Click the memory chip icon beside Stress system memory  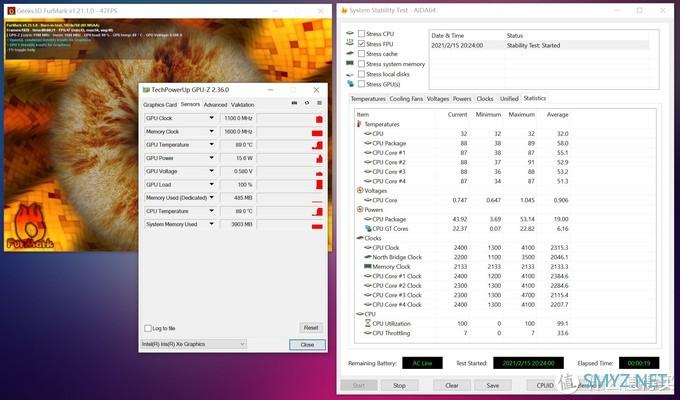[x=350, y=63]
